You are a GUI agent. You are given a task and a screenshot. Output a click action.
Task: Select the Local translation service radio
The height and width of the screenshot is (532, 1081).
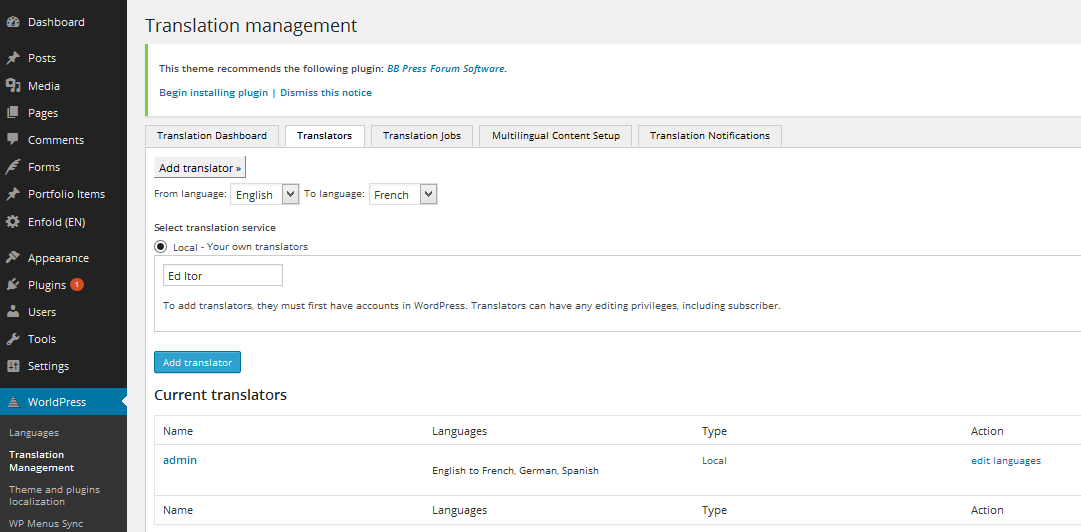(161, 246)
